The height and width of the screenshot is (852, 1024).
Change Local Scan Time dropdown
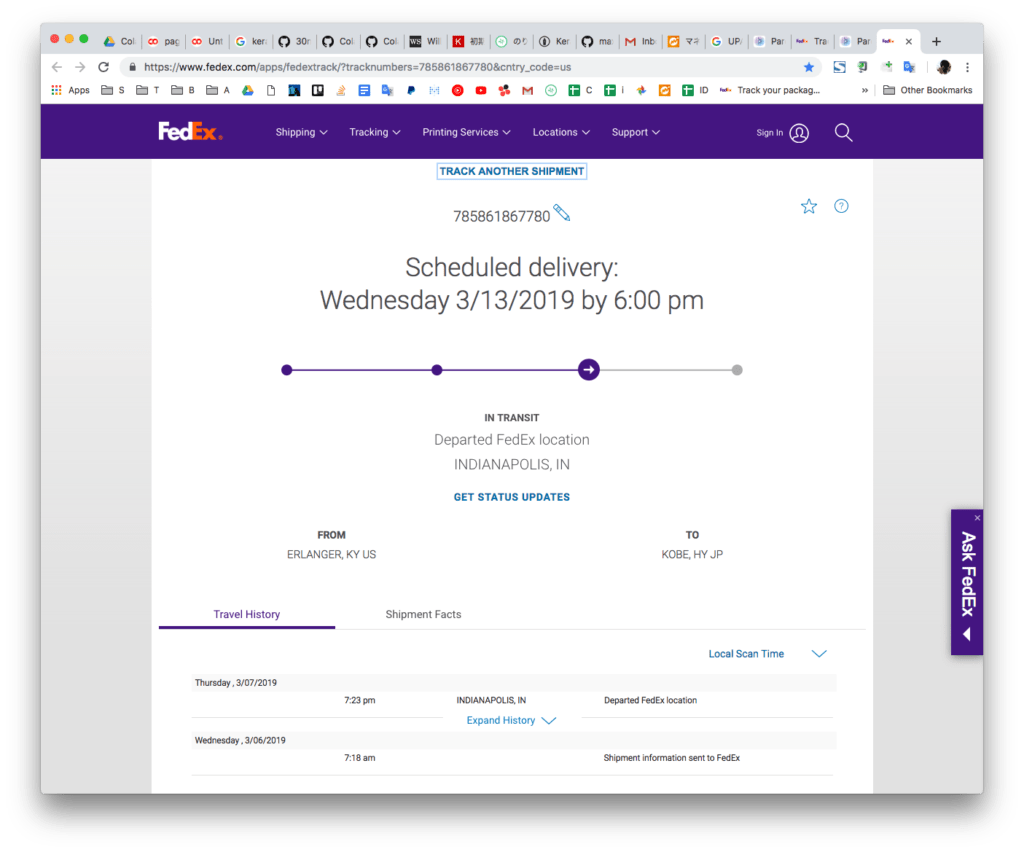[767, 654]
